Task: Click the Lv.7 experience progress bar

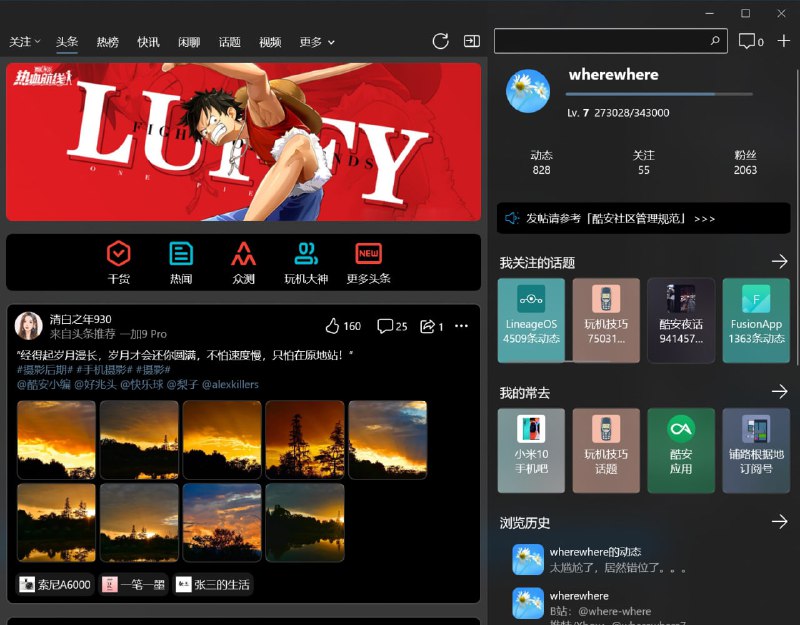Action: click(x=660, y=95)
